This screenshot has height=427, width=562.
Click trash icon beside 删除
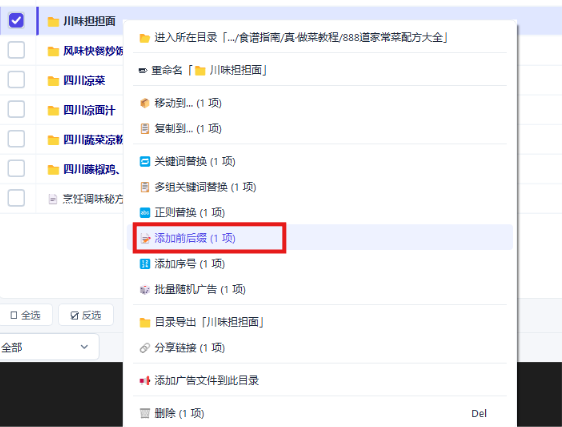click(x=144, y=413)
